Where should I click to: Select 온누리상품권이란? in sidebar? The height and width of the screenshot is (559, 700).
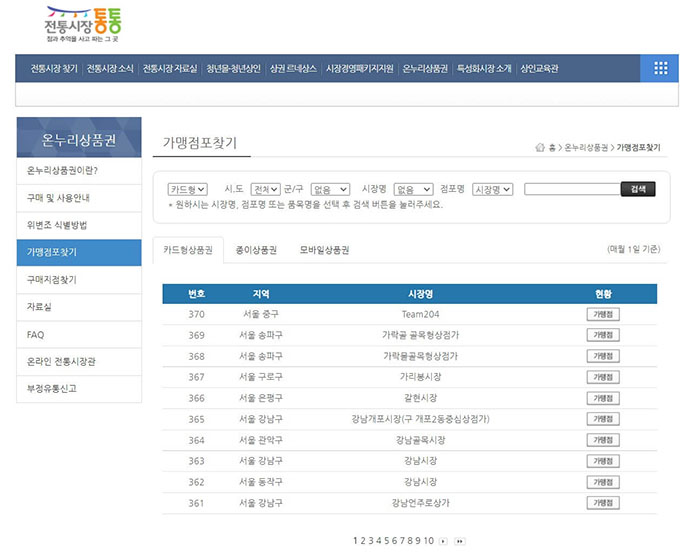click(79, 171)
